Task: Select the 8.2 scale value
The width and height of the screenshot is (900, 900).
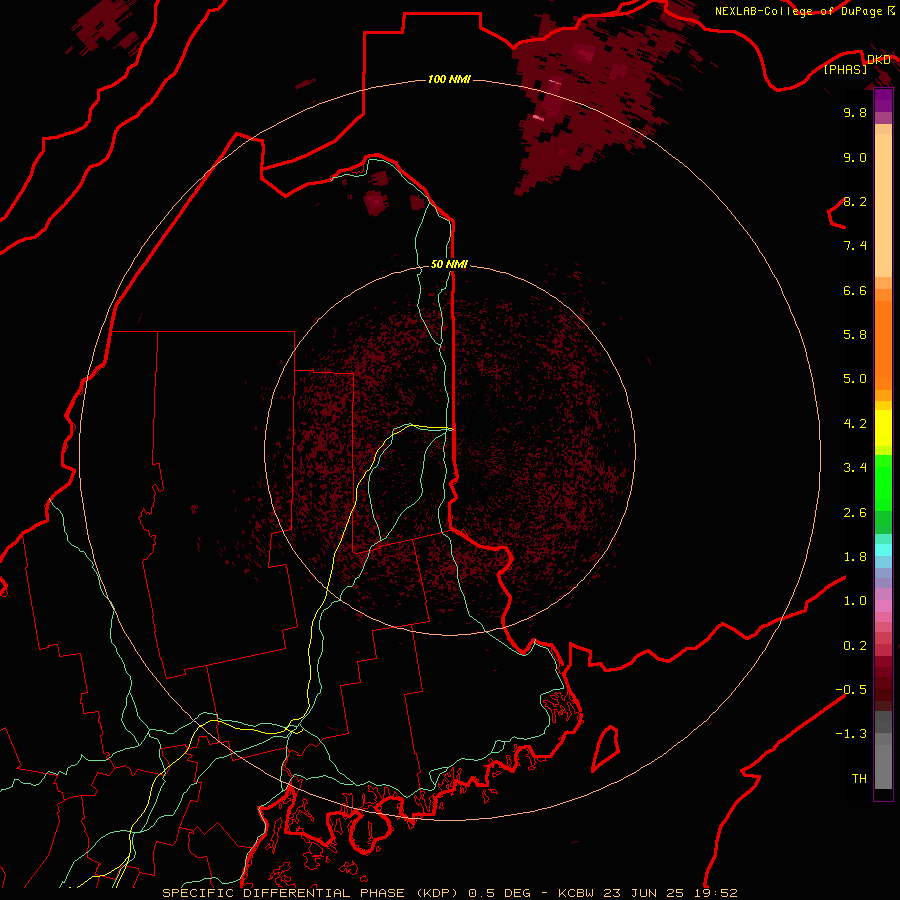Action: tap(855, 201)
